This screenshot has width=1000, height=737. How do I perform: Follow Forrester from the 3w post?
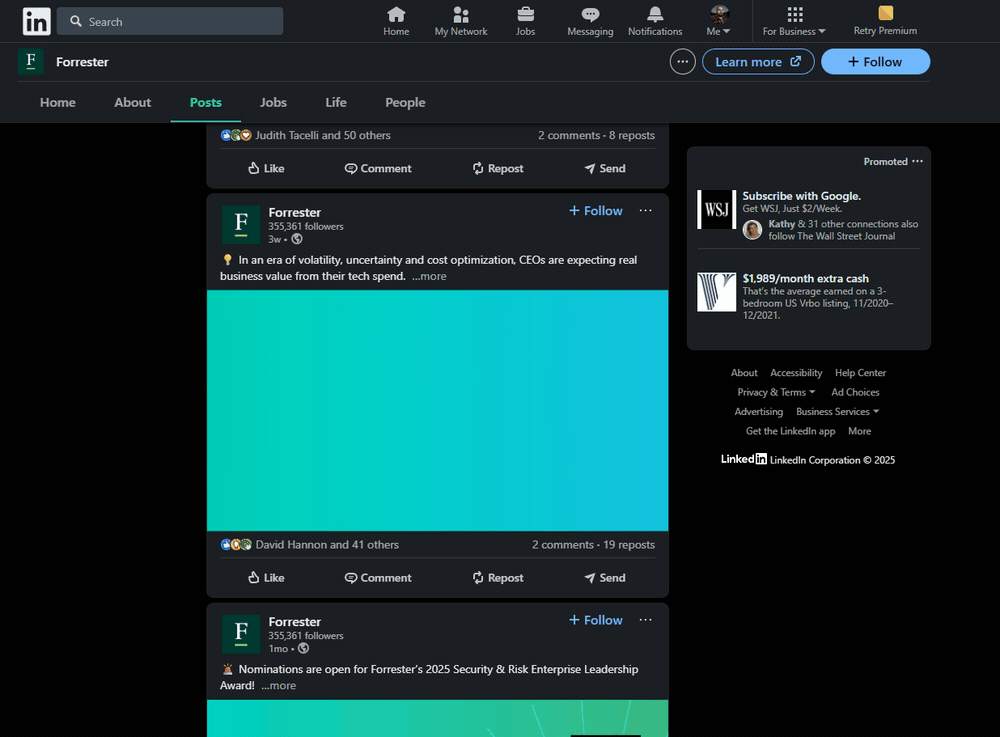tap(596, 211)
